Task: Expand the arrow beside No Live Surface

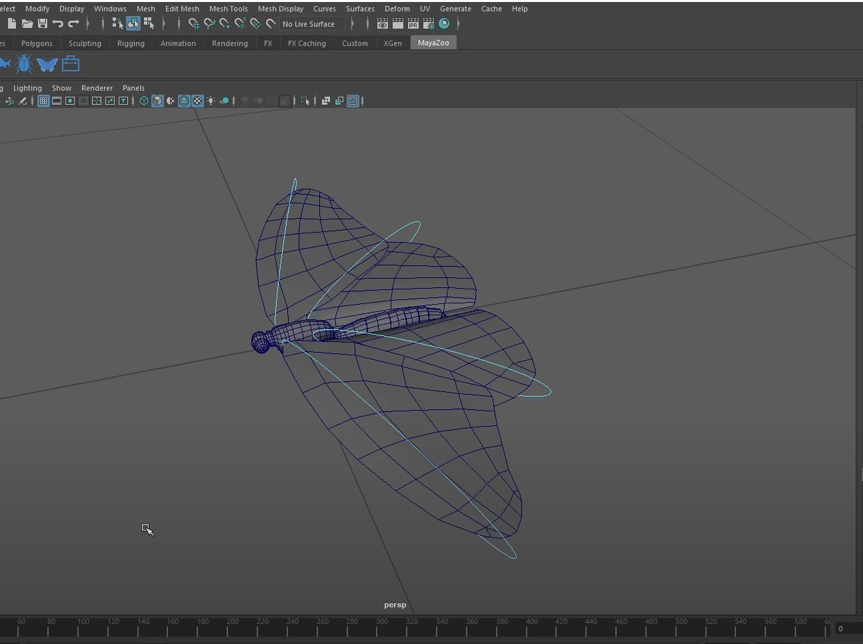Action: coord(353,23)
